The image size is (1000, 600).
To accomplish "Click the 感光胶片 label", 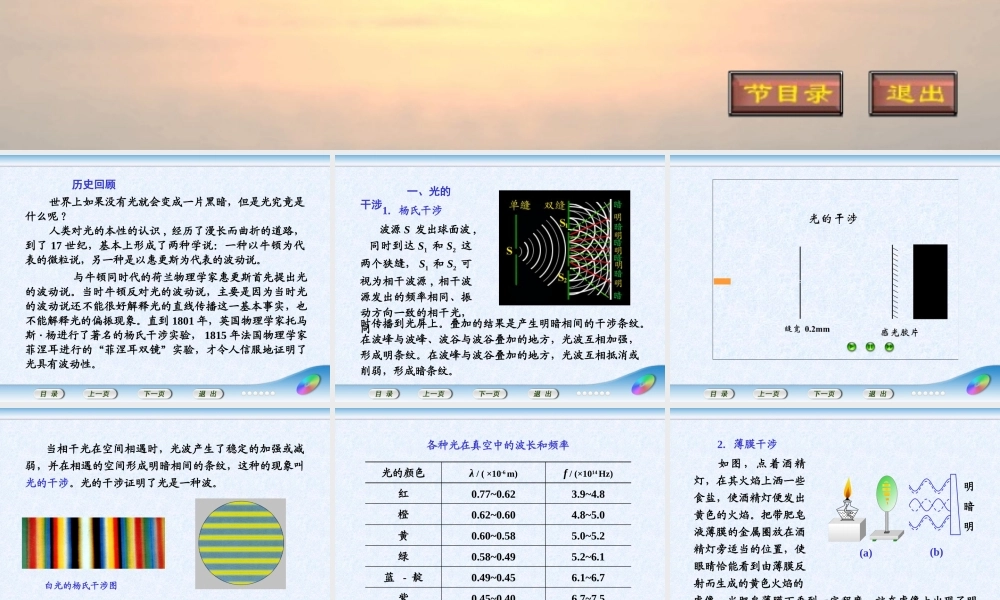I will tap(899, 332).
